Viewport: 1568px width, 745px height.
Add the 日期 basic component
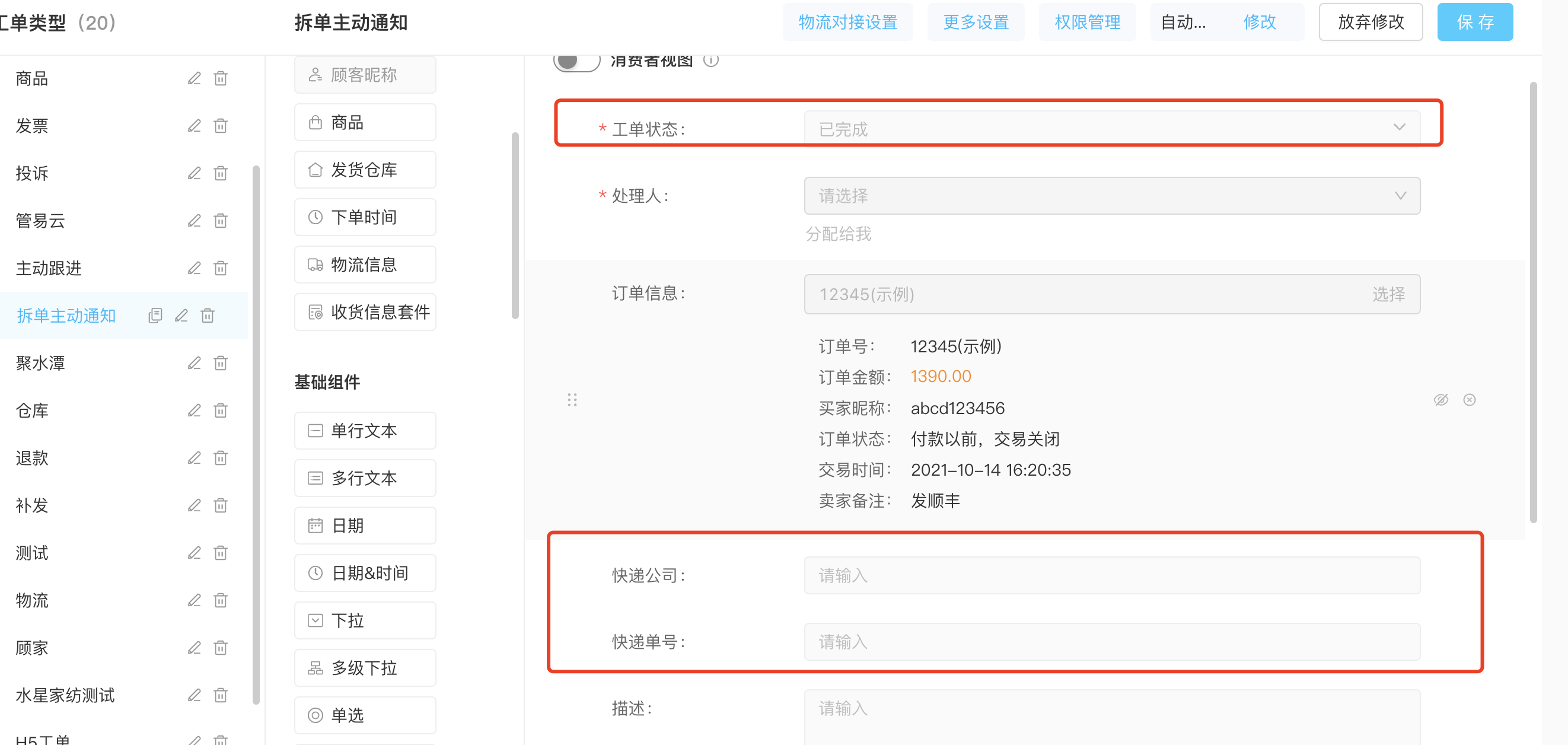[365, 526]
